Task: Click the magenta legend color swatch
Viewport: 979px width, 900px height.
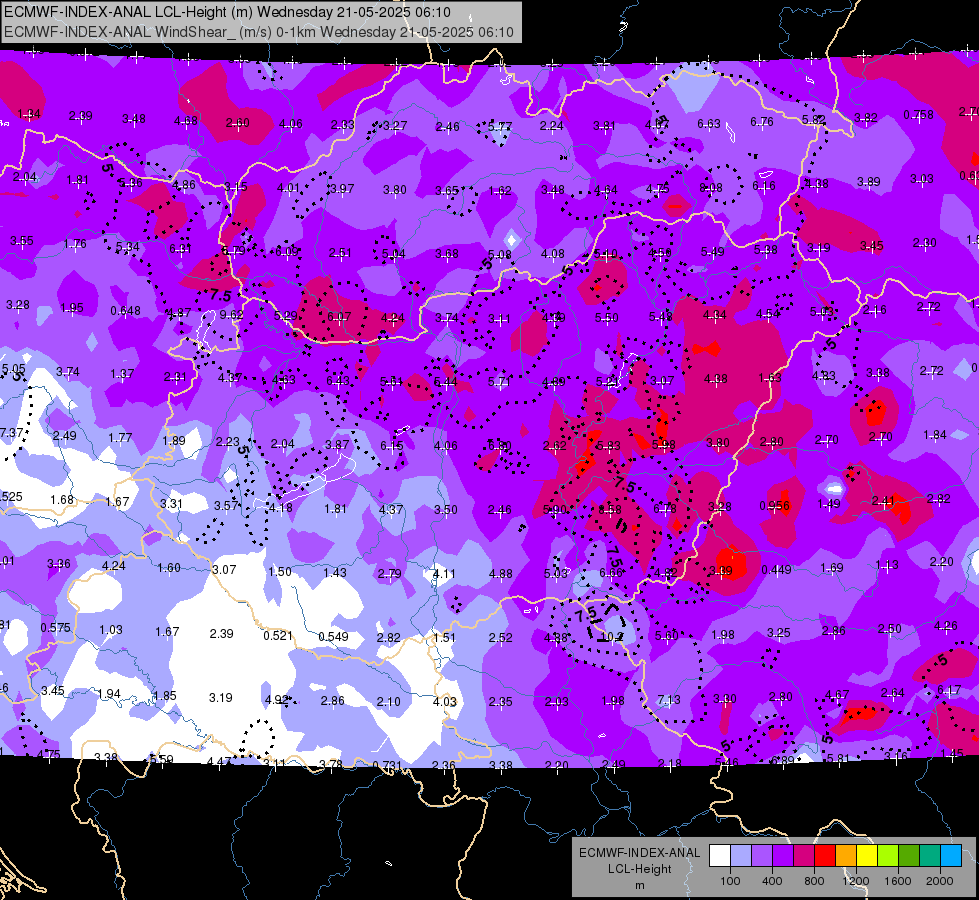Action: click(x=804, y=856)
